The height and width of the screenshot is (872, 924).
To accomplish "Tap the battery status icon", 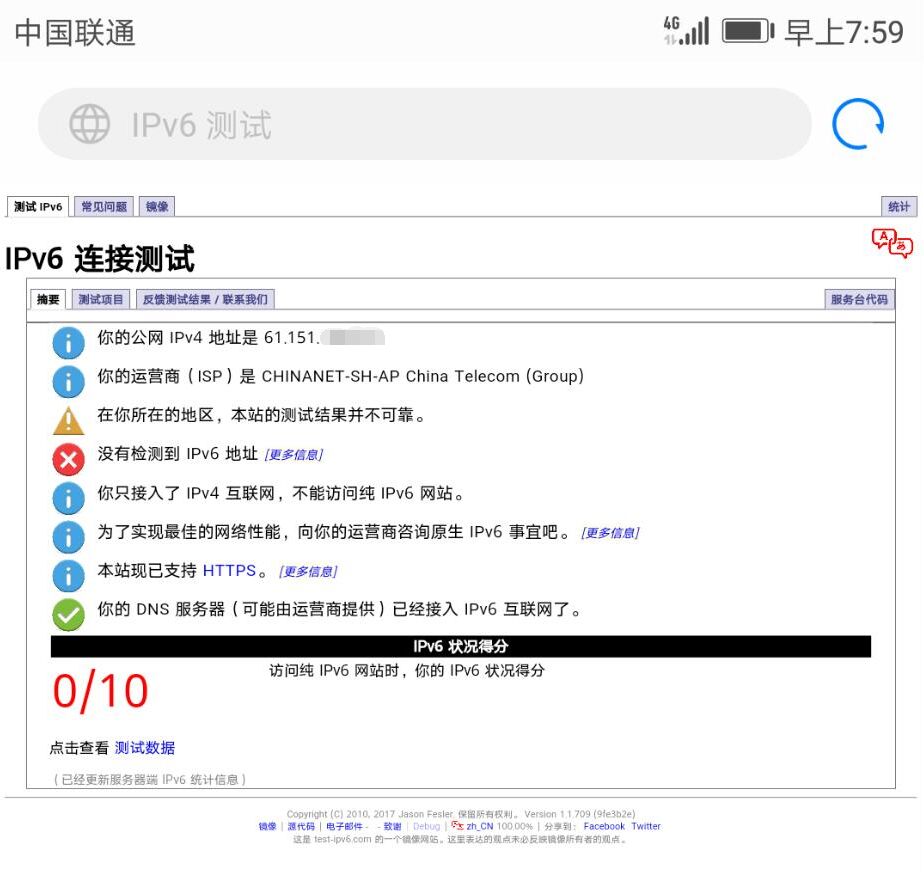I will click(748, 31).
